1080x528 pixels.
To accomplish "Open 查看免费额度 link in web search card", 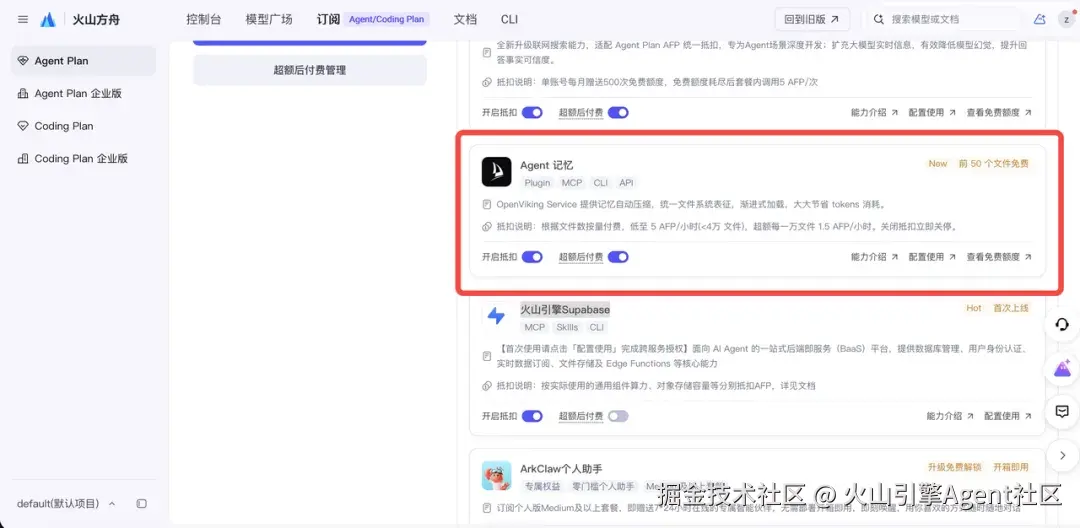I will coord(999,112).
